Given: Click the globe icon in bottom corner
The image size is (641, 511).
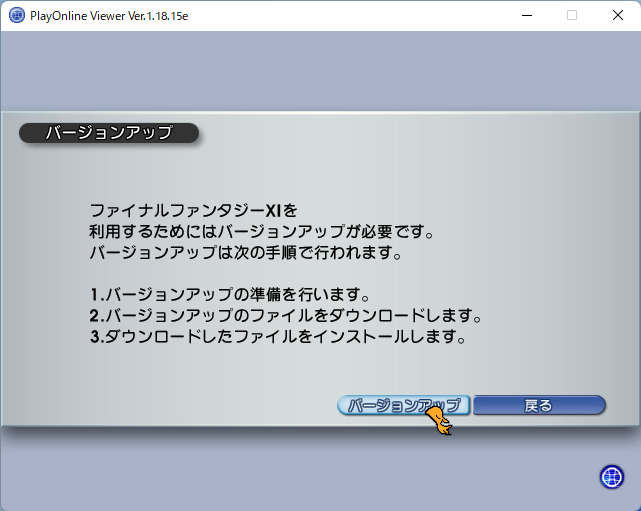Looking at the screenshot, I should coord(612,477).
